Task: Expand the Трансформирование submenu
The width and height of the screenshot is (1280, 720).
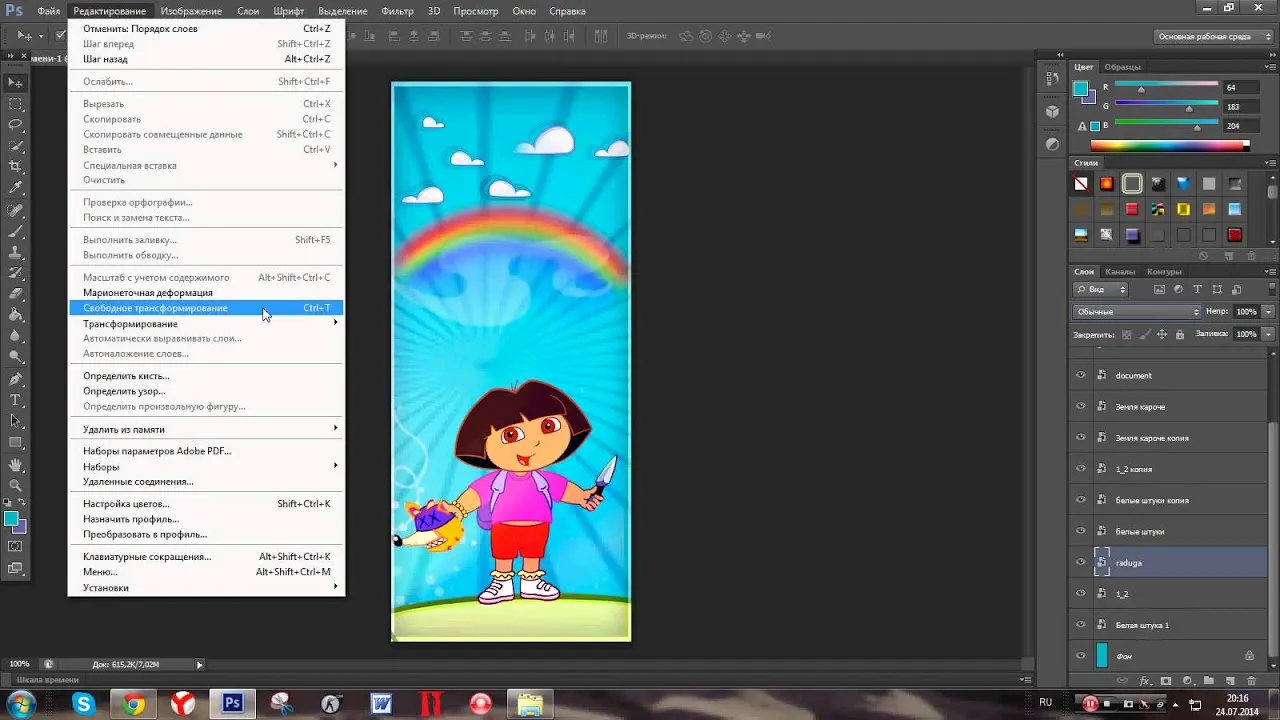Action: tap(206, 323)
